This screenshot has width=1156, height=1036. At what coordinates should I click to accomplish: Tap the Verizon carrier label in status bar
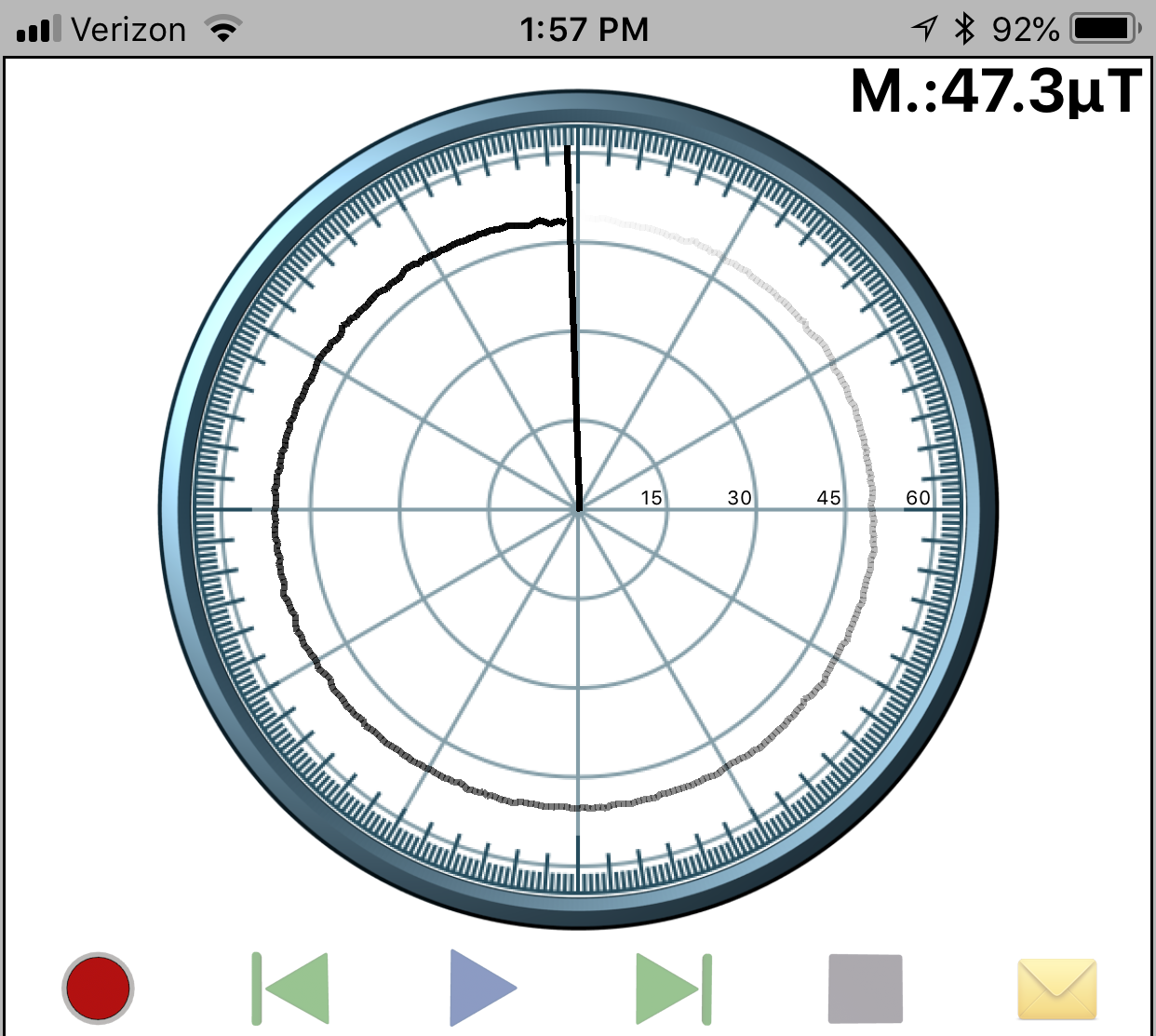coord(128,30)
